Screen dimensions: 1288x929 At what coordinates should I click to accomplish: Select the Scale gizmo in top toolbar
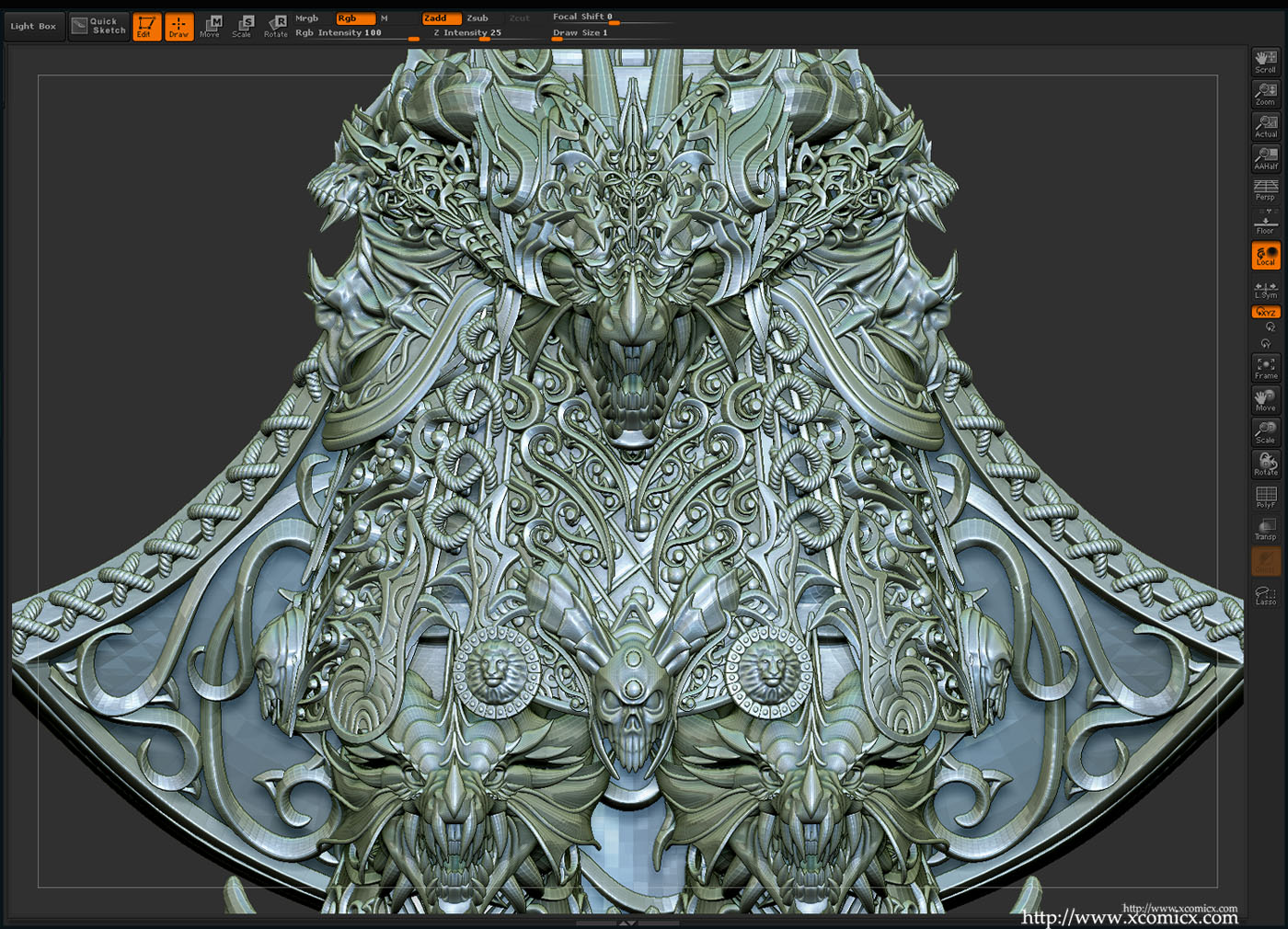pyautogui.click(x=243, y=27)
